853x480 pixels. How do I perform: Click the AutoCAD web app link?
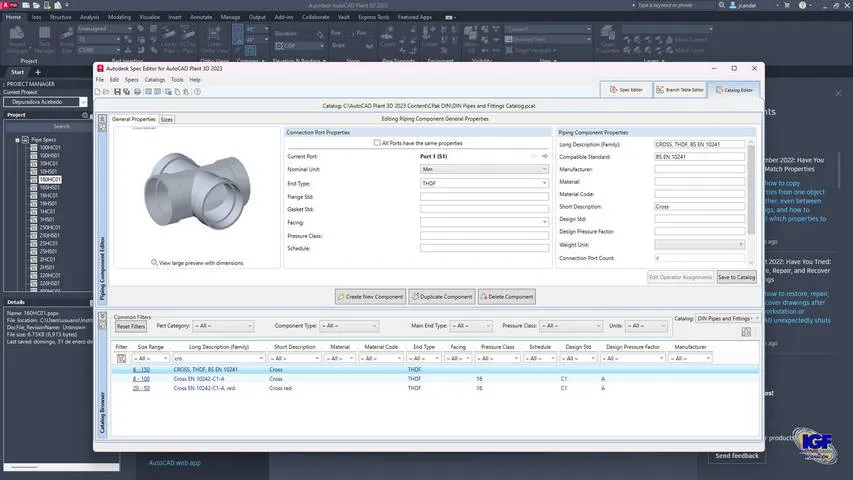[175, 463]
